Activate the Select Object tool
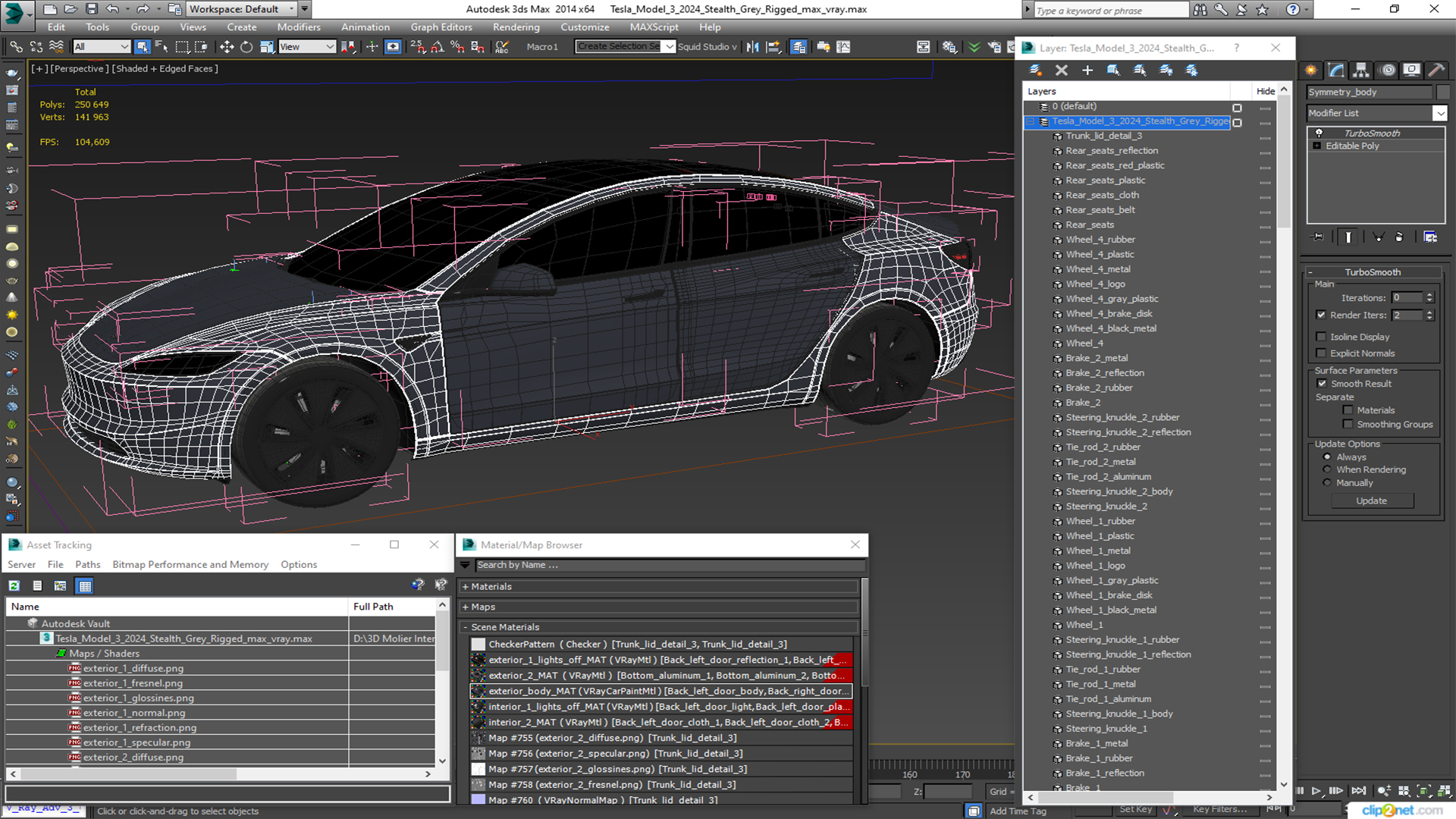1456x819 pixels. click(x=142, y=47)
